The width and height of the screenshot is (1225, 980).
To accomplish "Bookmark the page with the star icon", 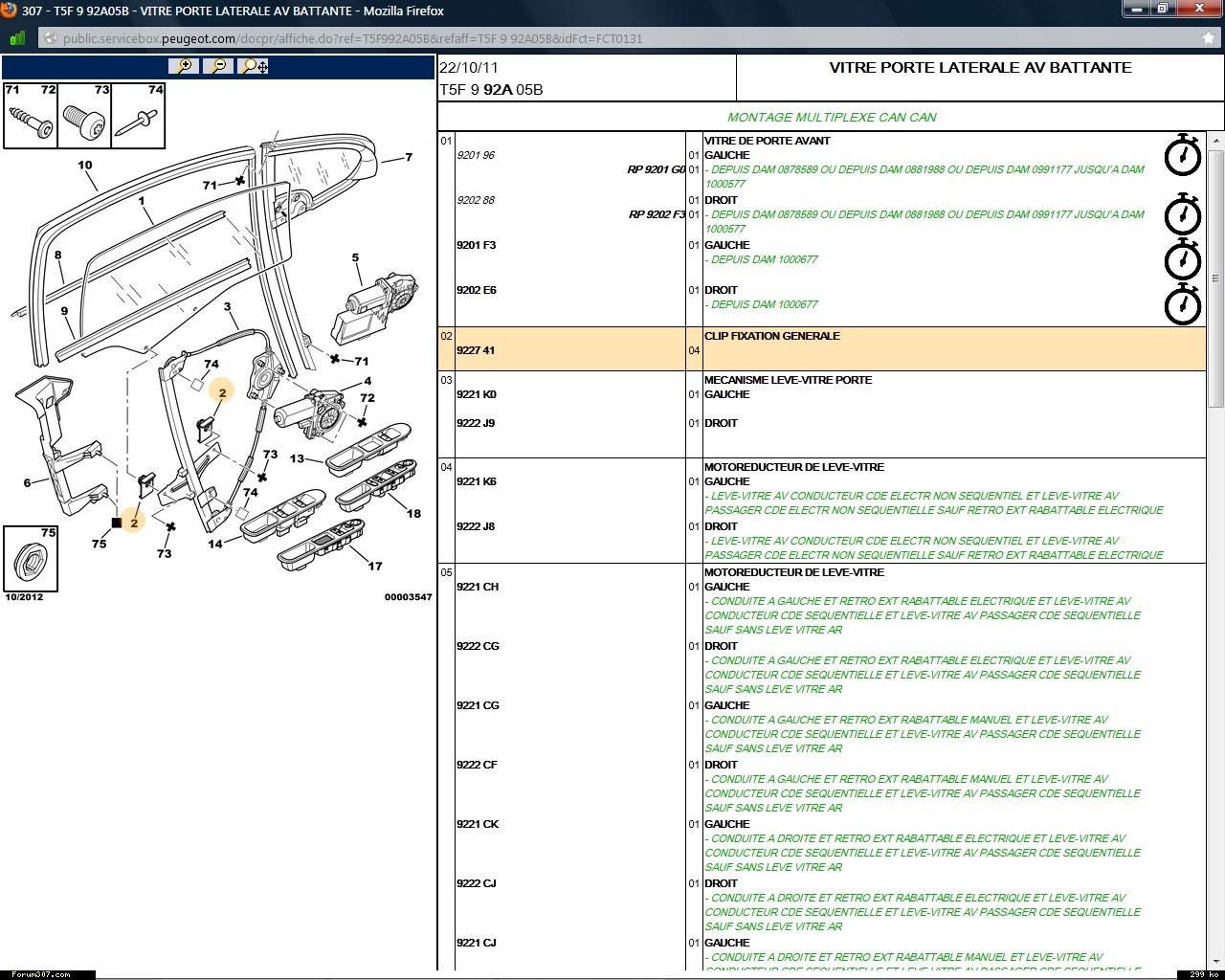I will tap(1208, 38).
